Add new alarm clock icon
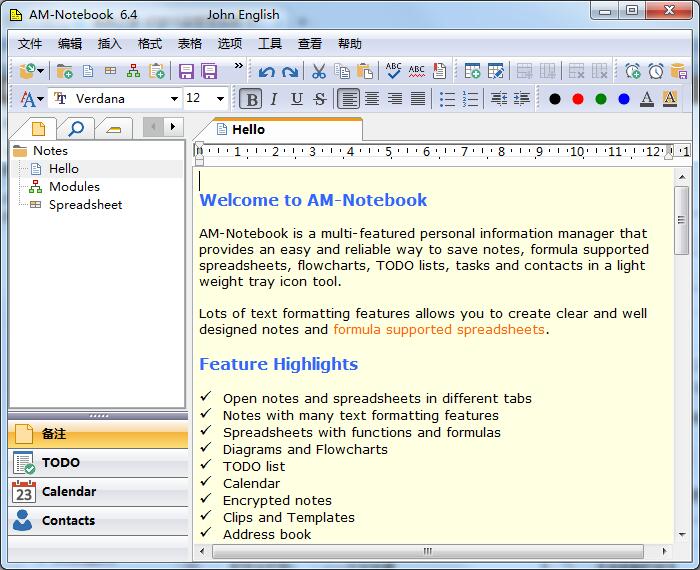The width and height of the screenshot is (700, 570). (633, 71)
